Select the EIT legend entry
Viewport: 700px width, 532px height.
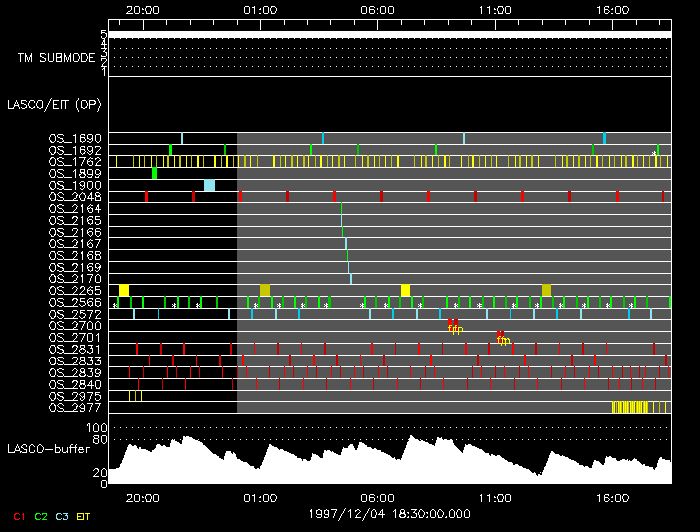coord(84,516)
